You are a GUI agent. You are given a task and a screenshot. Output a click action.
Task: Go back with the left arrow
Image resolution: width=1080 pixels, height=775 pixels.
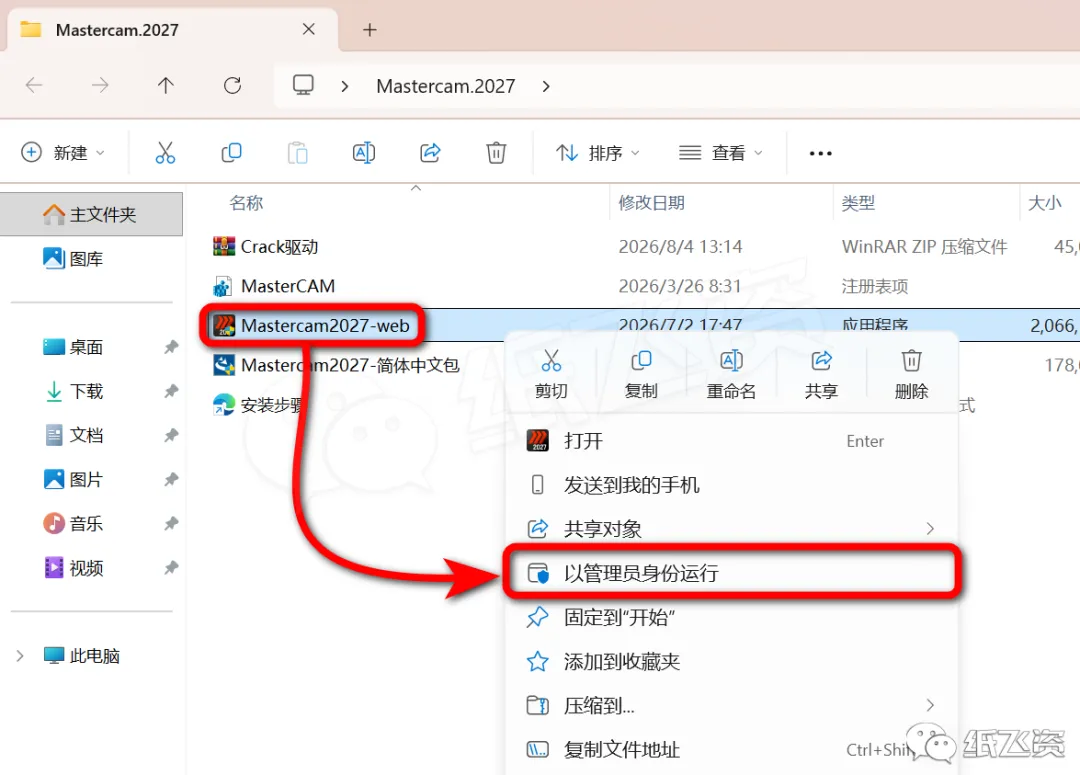pos(34,85)
